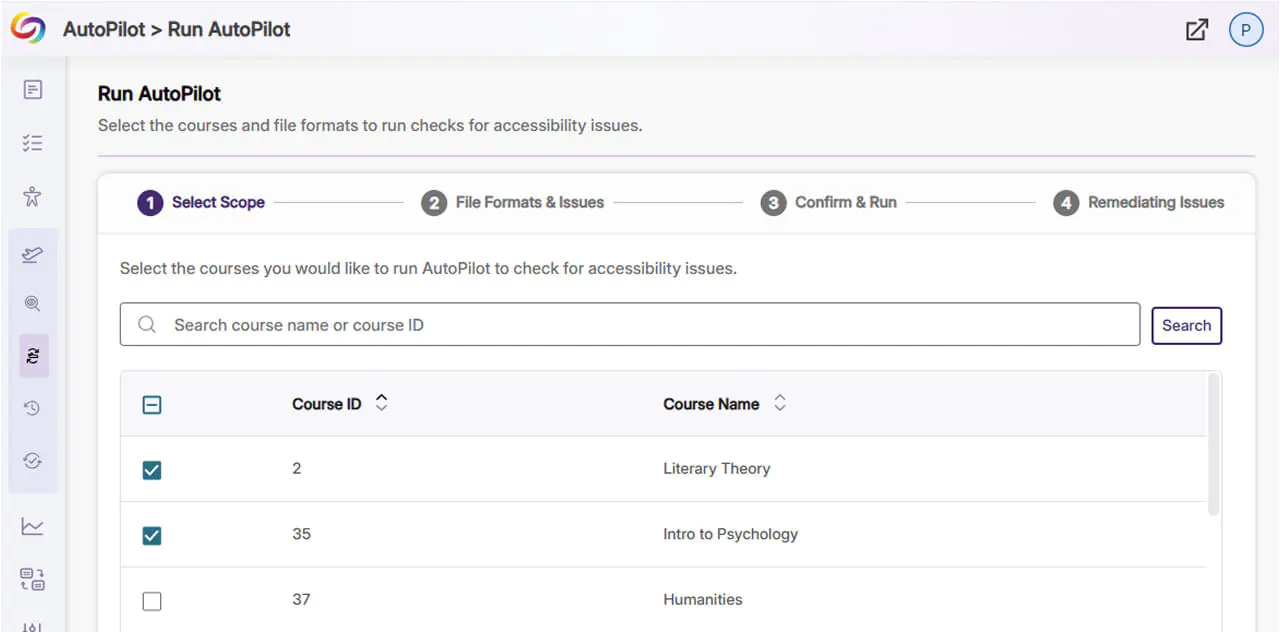Sort by Course Name column arrows

point(780,403)
